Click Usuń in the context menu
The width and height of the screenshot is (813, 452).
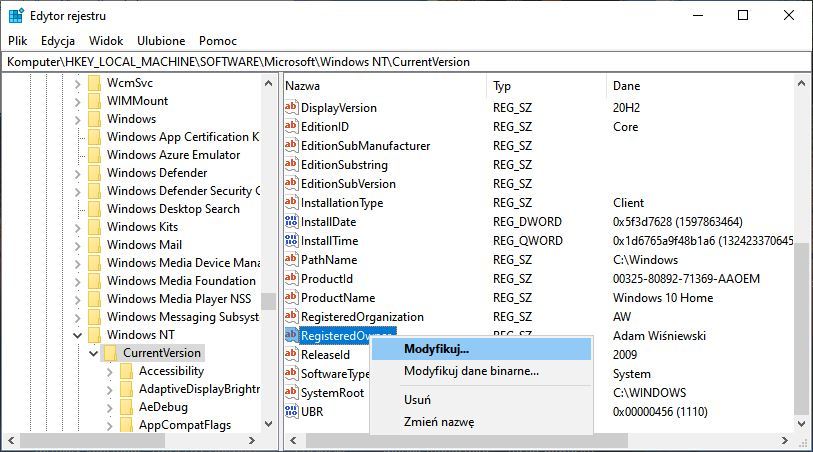click(417, 399)
